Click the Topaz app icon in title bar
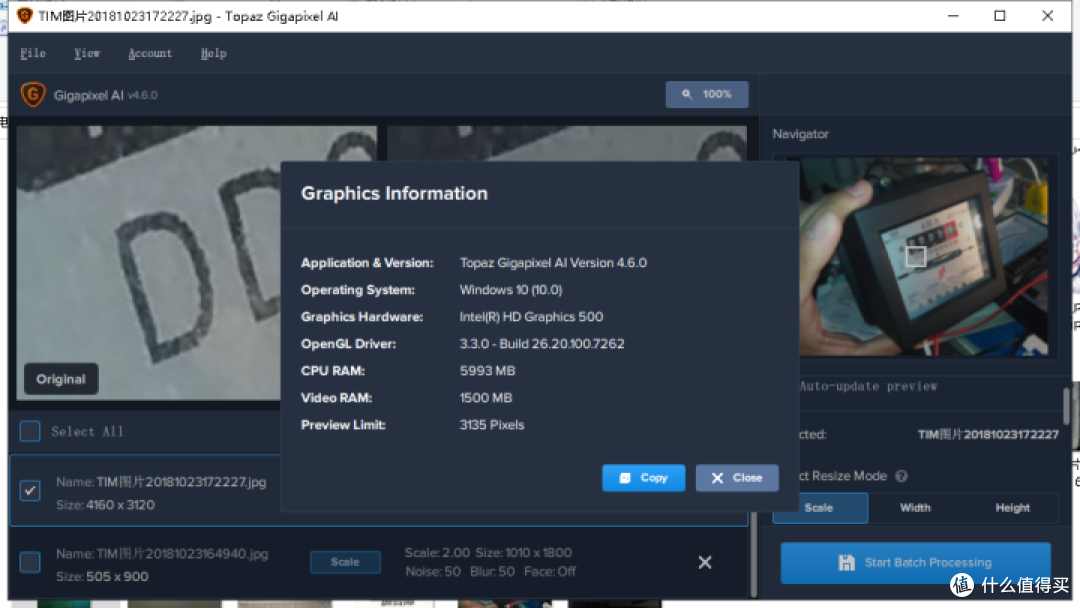Screen dimensions: 1080x608 pos(24,16)
